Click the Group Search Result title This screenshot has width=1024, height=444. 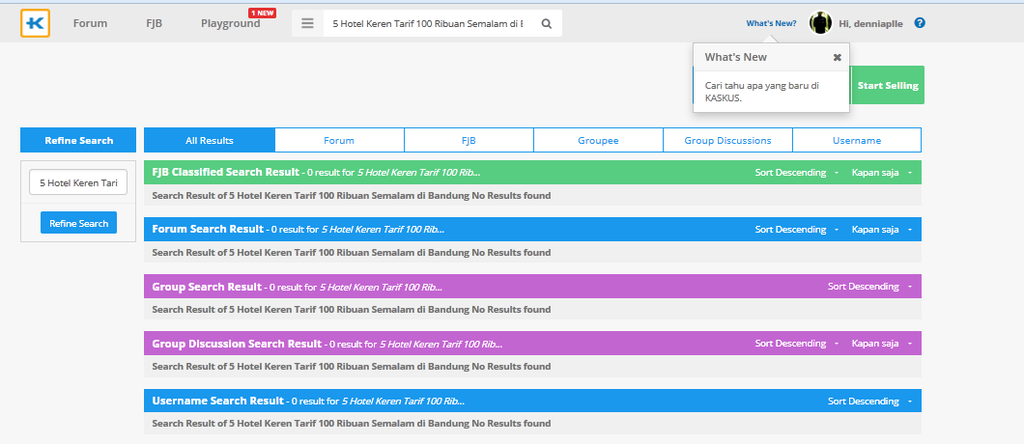207,287
